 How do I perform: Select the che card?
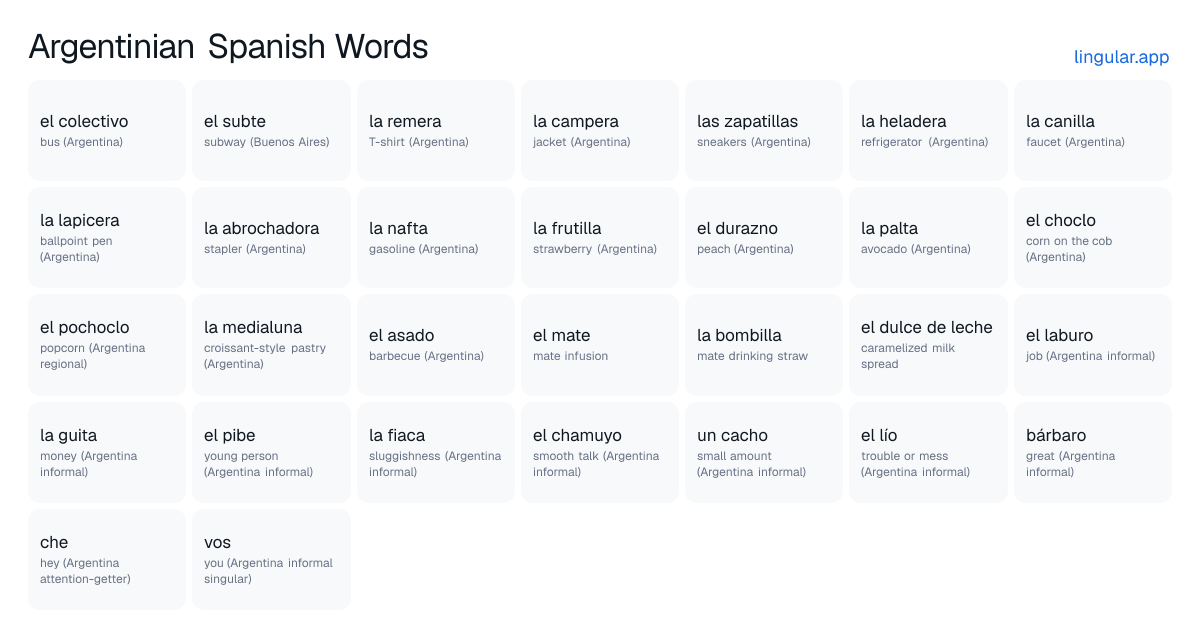point(107,559)
